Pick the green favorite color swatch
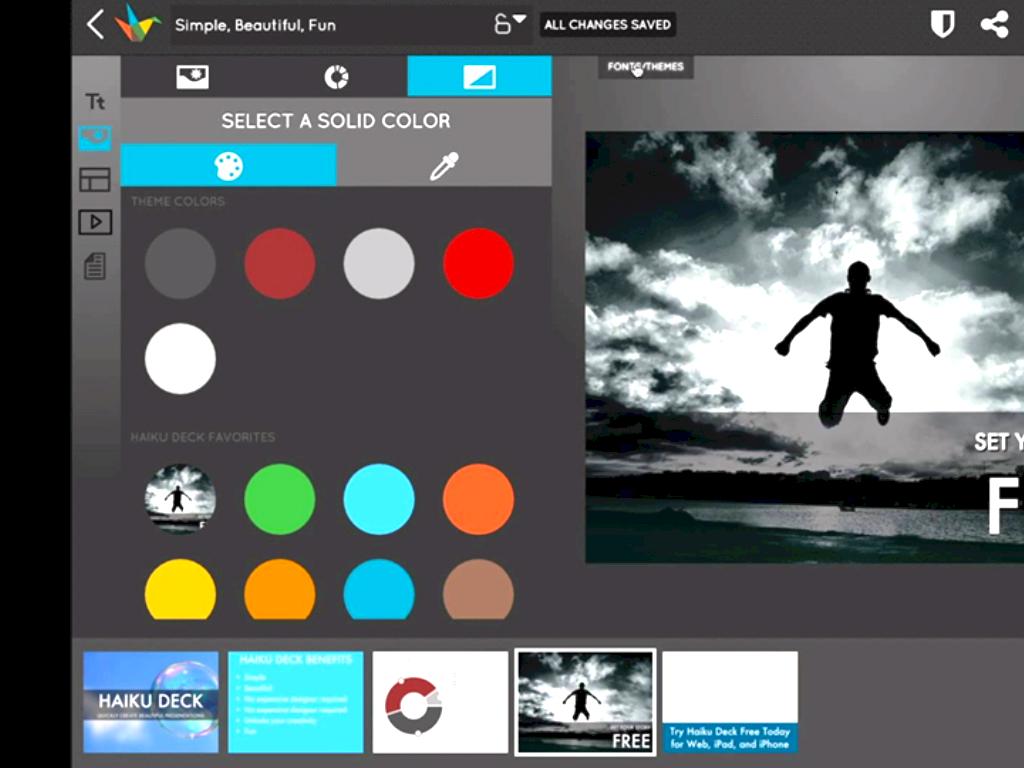This screenshot has height=768, width=1024. [279, 499]
